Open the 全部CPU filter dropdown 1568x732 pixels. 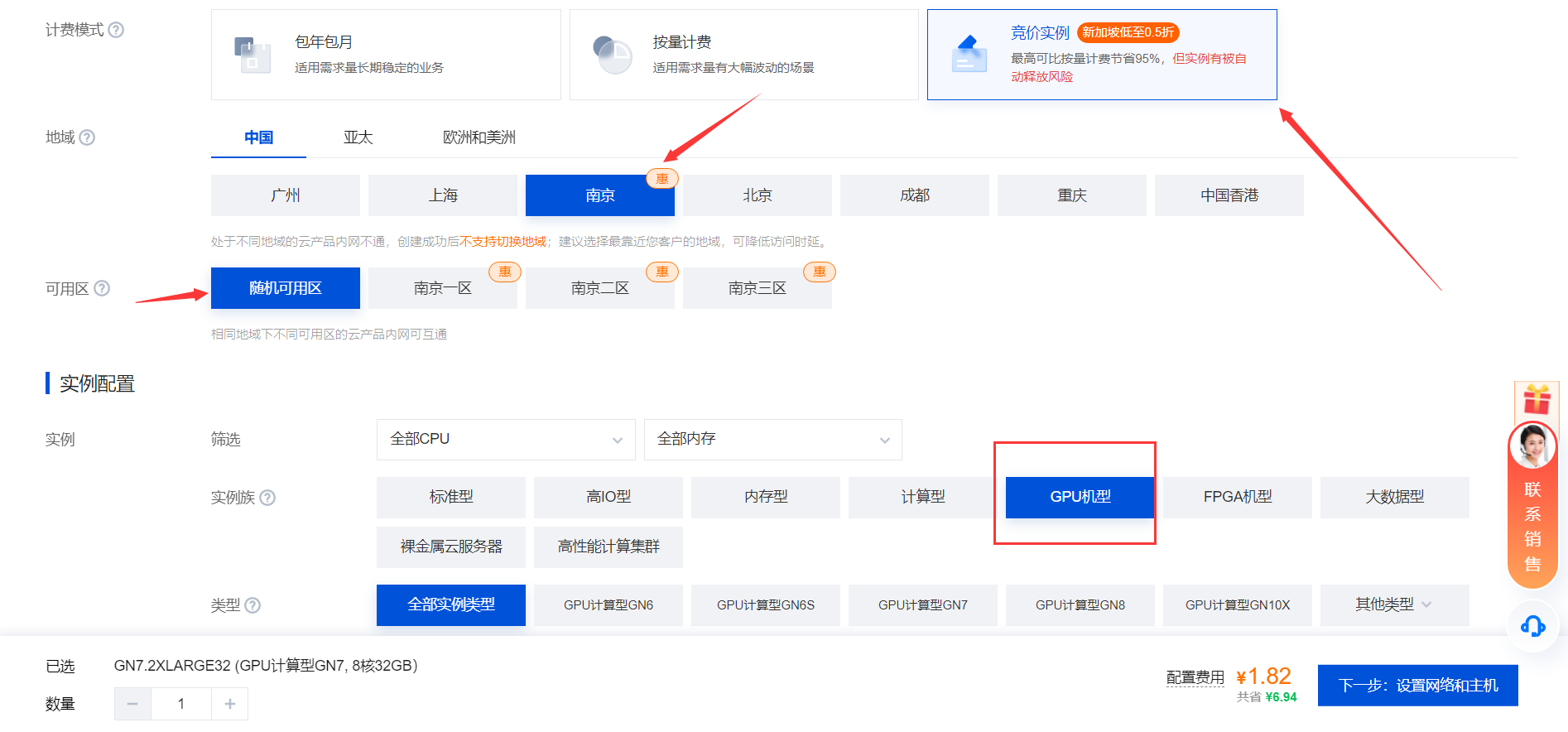(x=505, y=439)
